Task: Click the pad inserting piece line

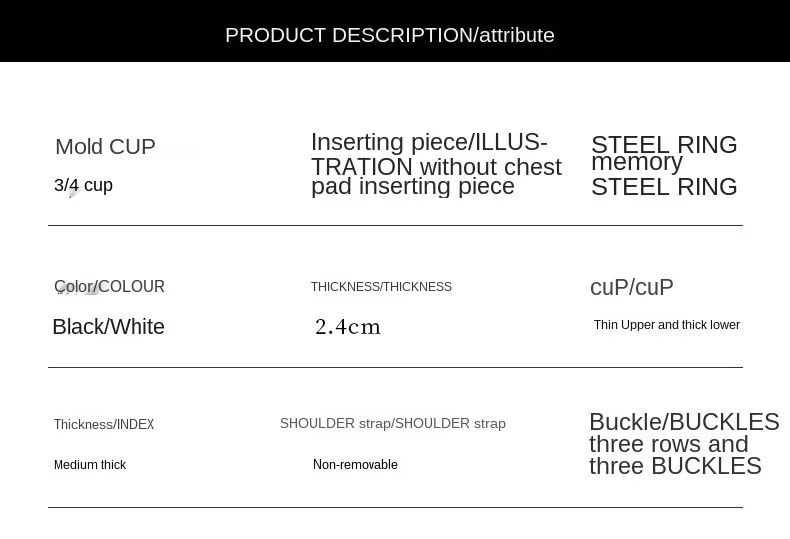Action: (413, 186)
